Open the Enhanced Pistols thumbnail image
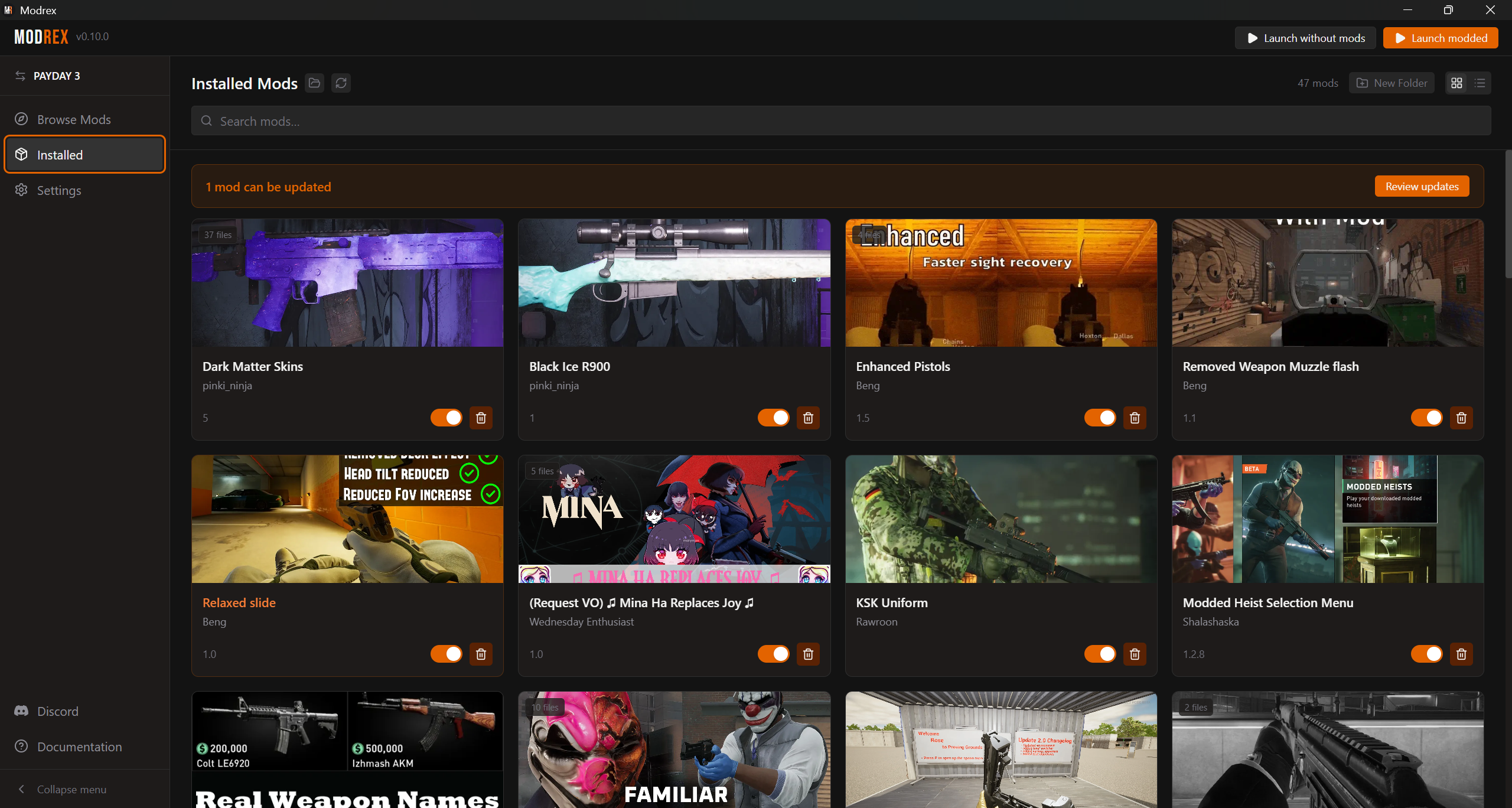This screenshot has width=1512, height=808. coord(1001,283)
